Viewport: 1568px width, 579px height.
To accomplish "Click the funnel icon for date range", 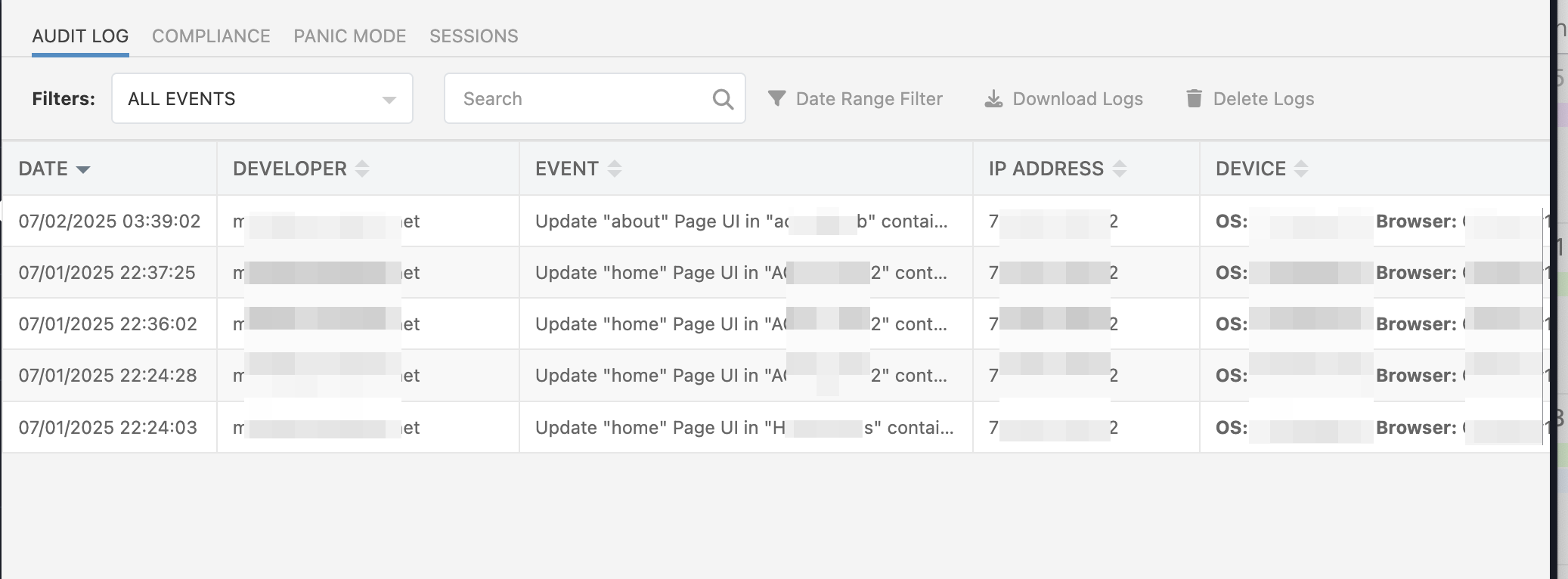I will click(x=776, y=98).
